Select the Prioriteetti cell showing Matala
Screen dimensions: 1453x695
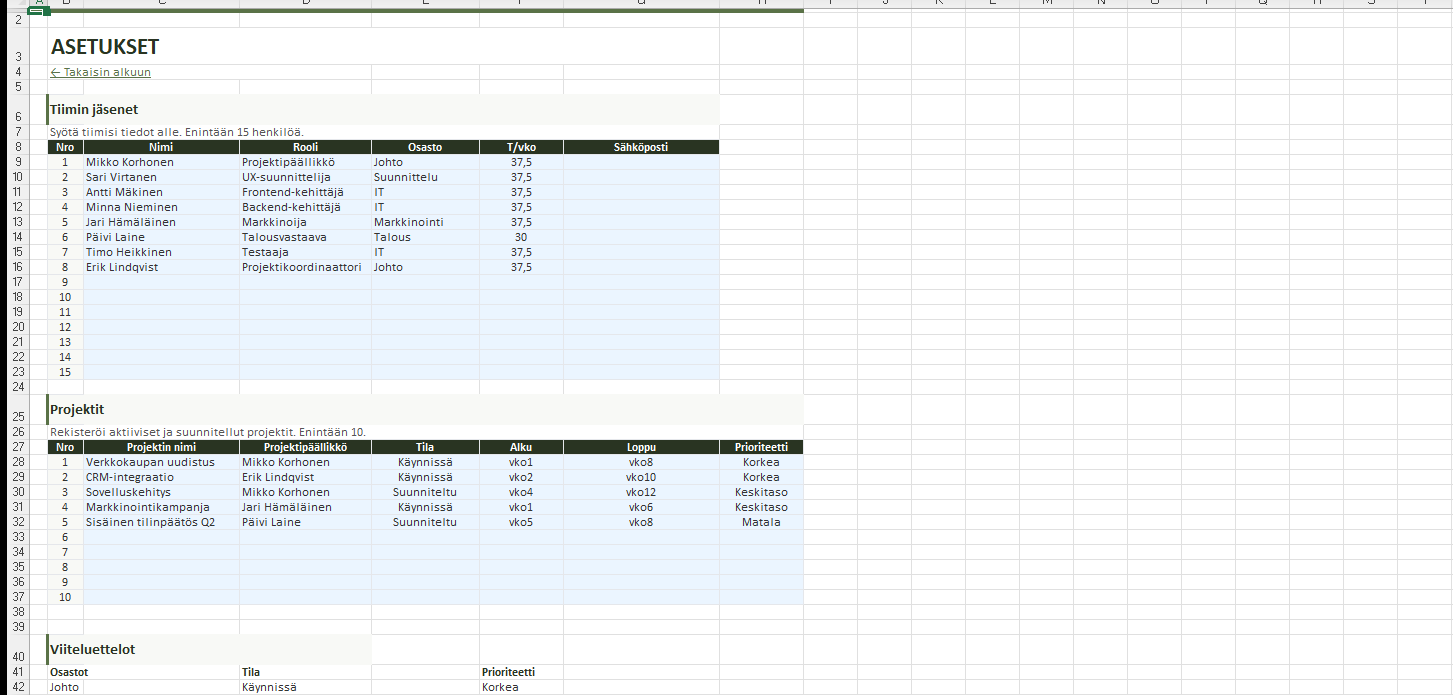click(x=761, y=522)
